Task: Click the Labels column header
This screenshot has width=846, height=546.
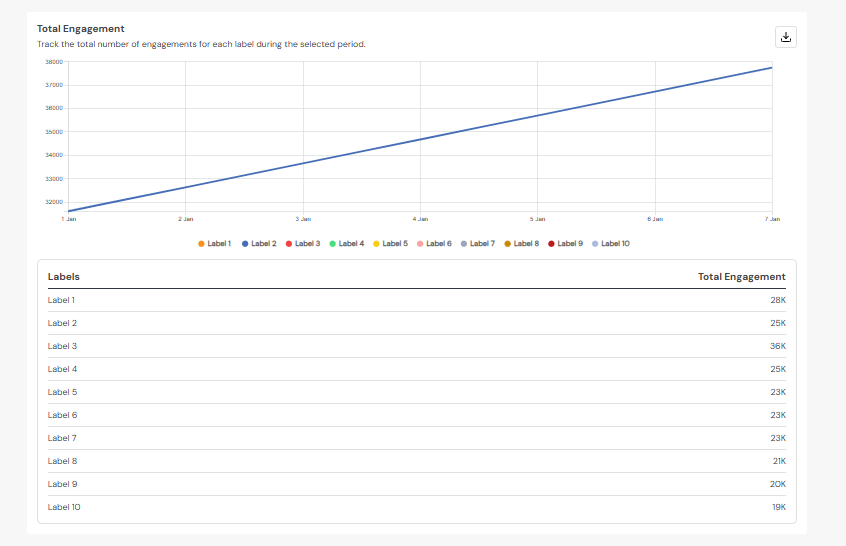Action: click(x=64, y=277)
